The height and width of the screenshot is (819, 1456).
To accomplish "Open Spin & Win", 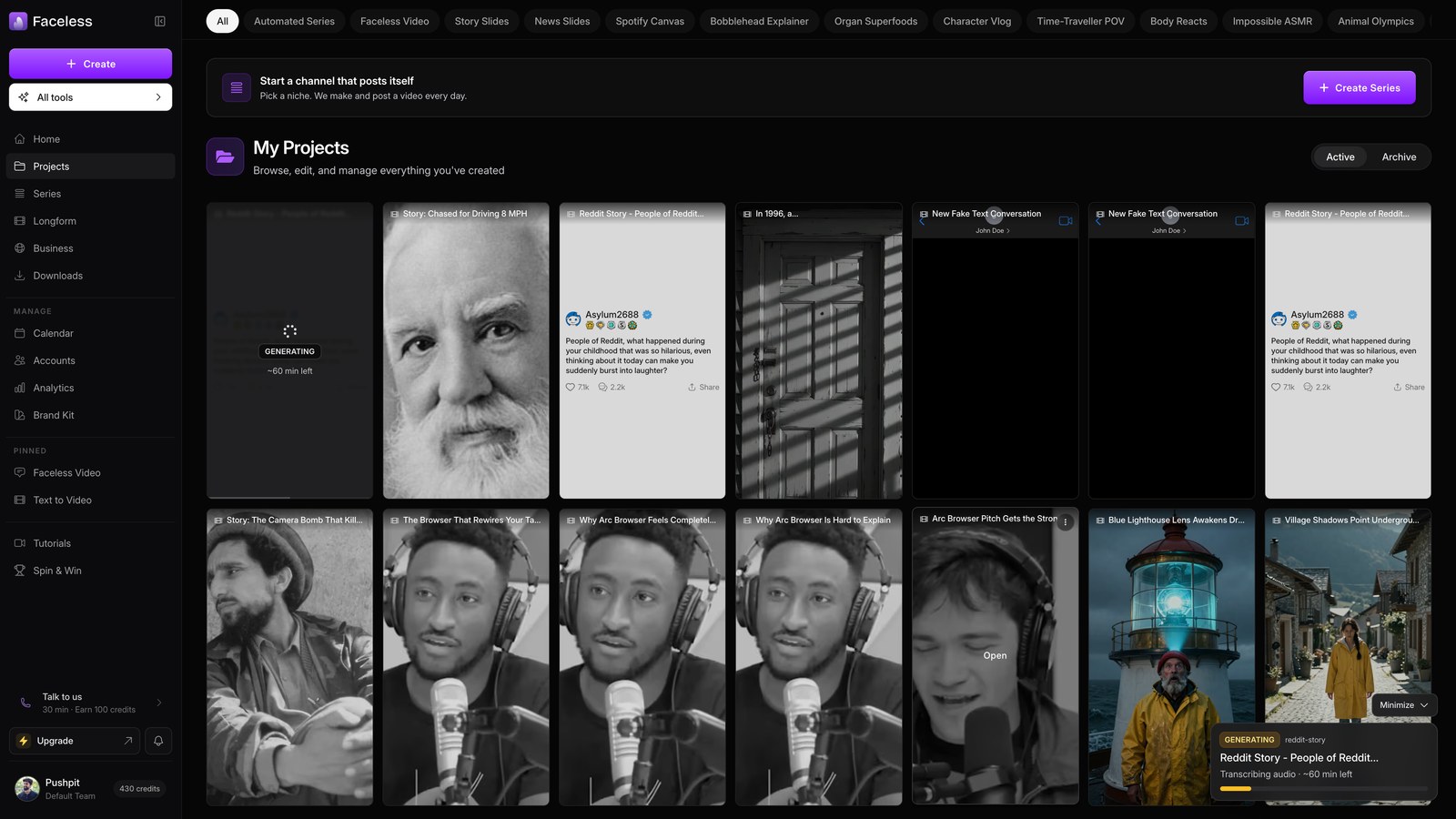I will pyautogui.click(x=91, y=571).
